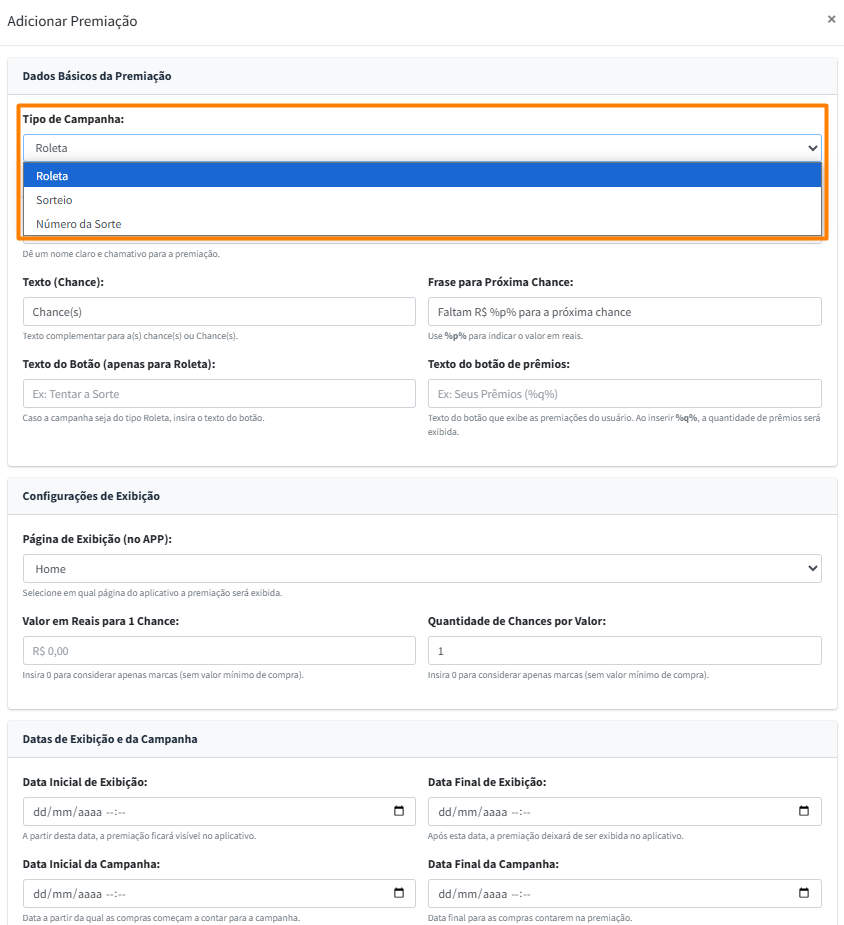Expand the Página de Exibição dropdown
This screenshot has width=844, height=925.
click(x=421, y=569)
